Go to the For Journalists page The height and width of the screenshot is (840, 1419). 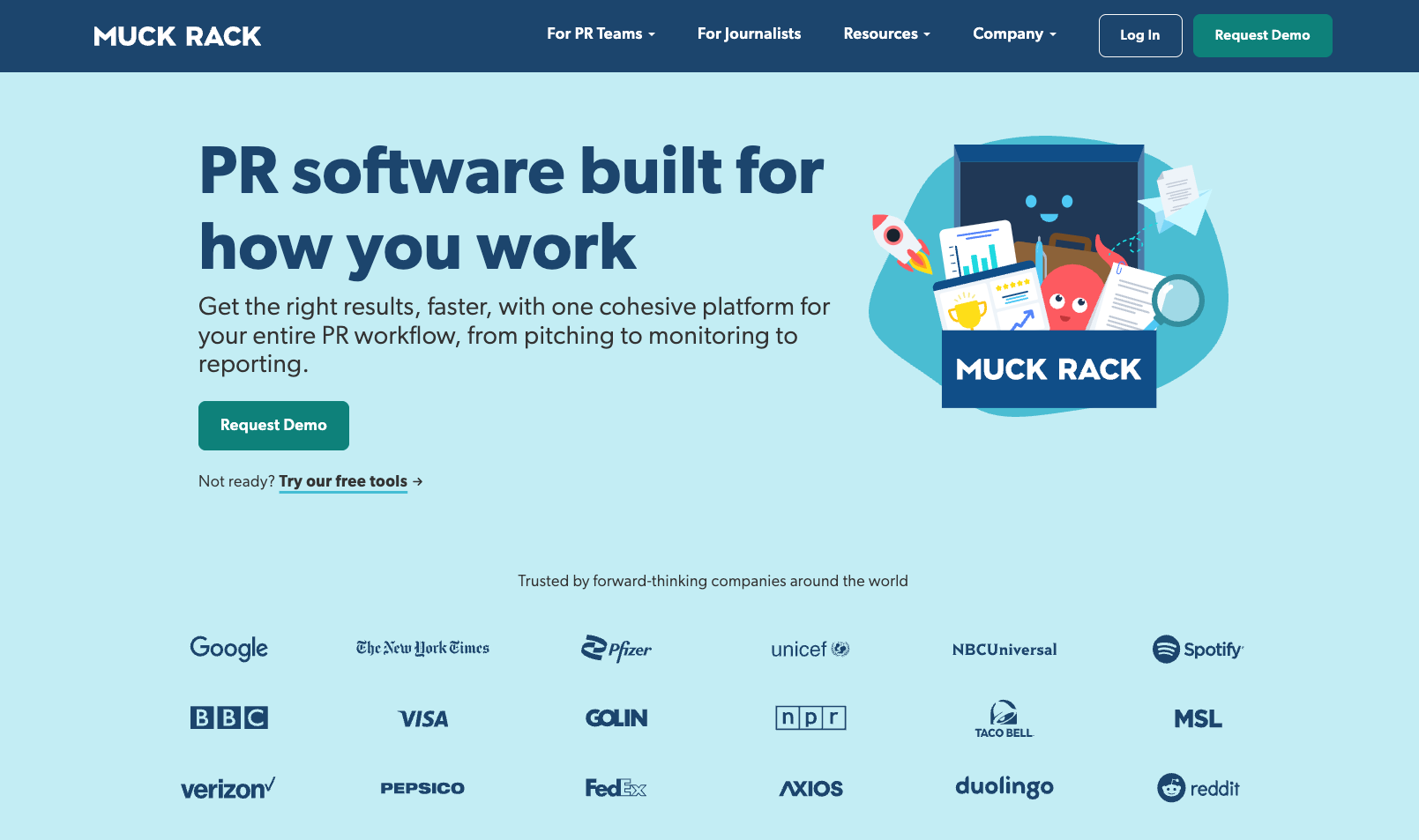point(749,33)
